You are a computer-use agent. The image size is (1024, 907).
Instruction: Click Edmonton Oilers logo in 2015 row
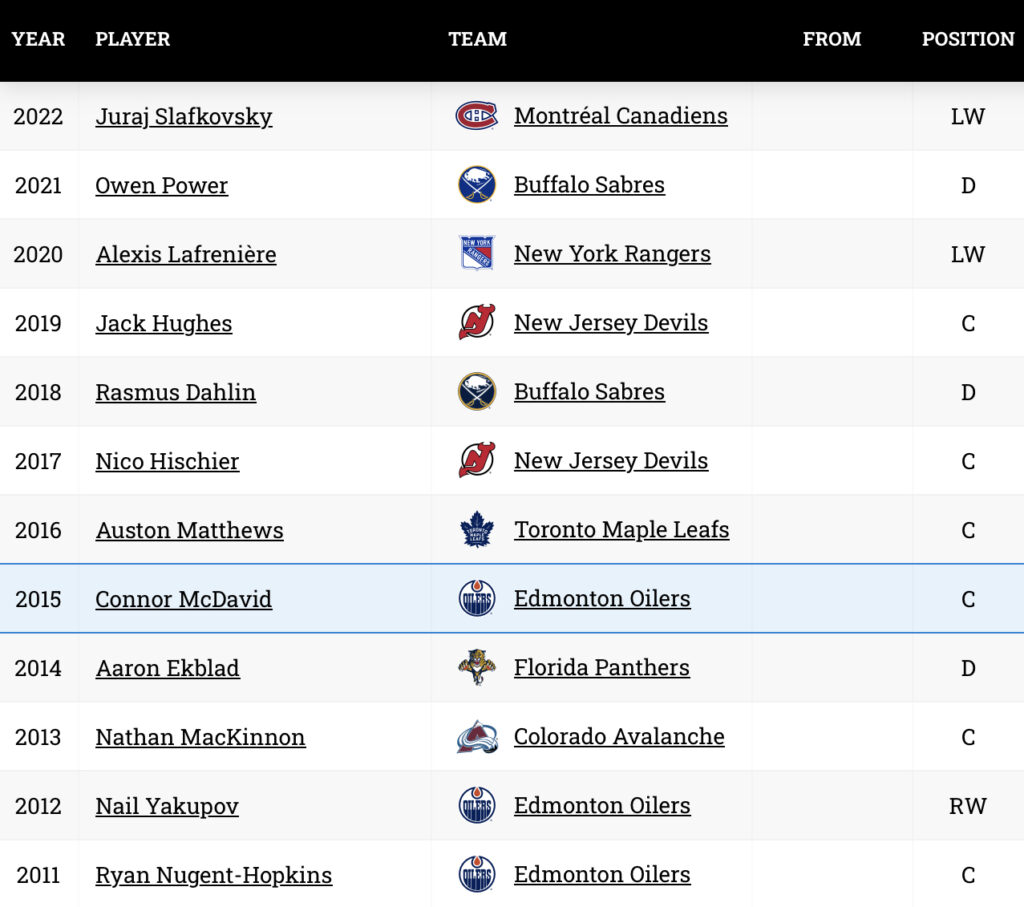pos(476,599)
